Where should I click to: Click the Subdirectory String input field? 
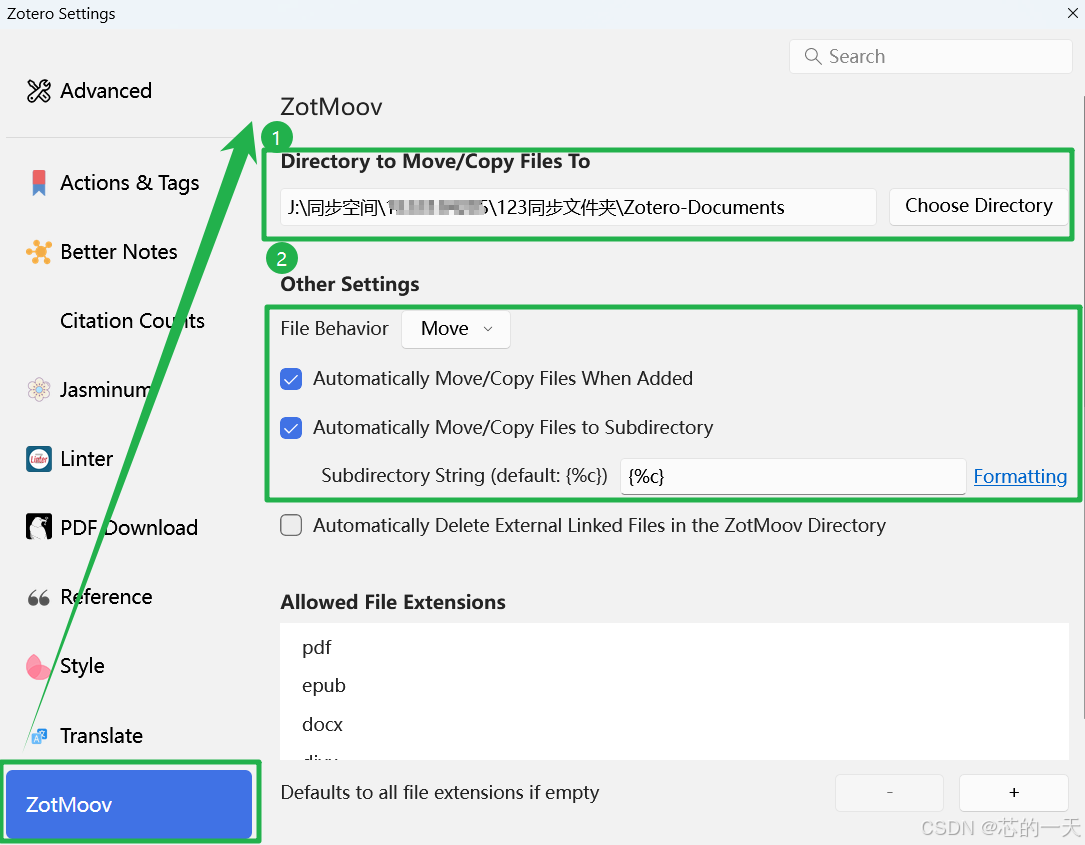[793, 477]
